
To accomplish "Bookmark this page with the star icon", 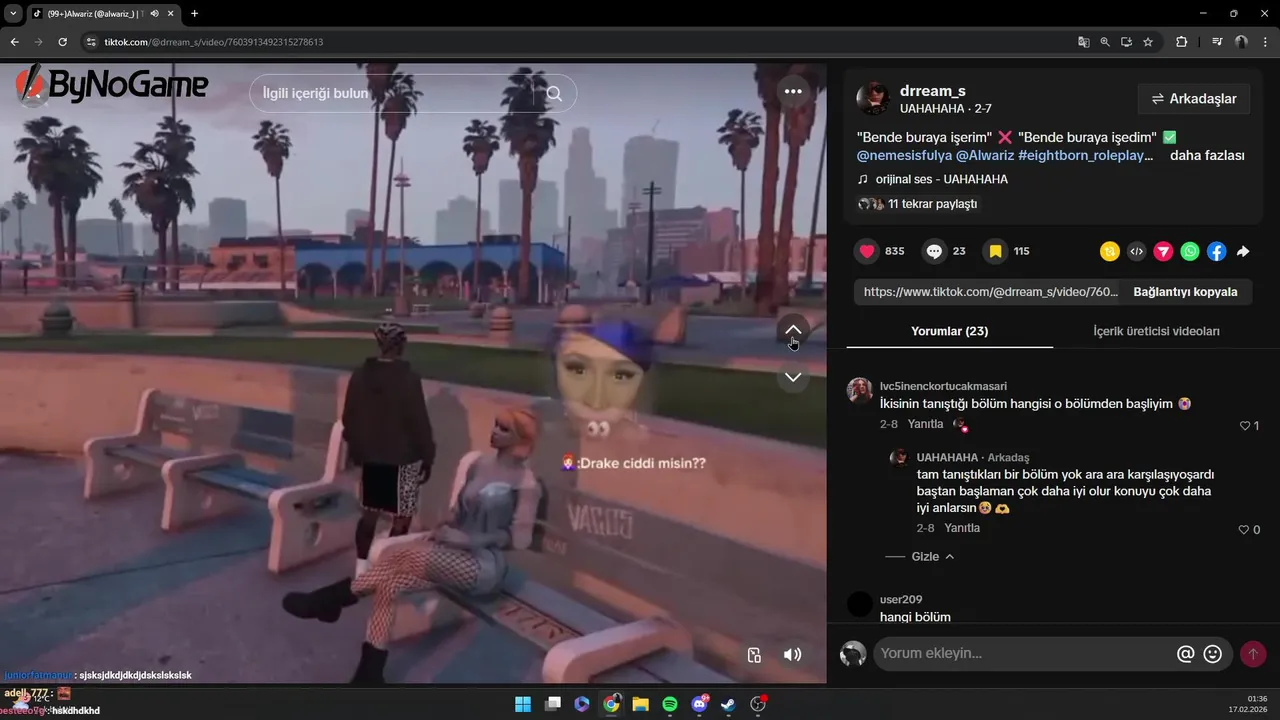I will coord(1148,42).
